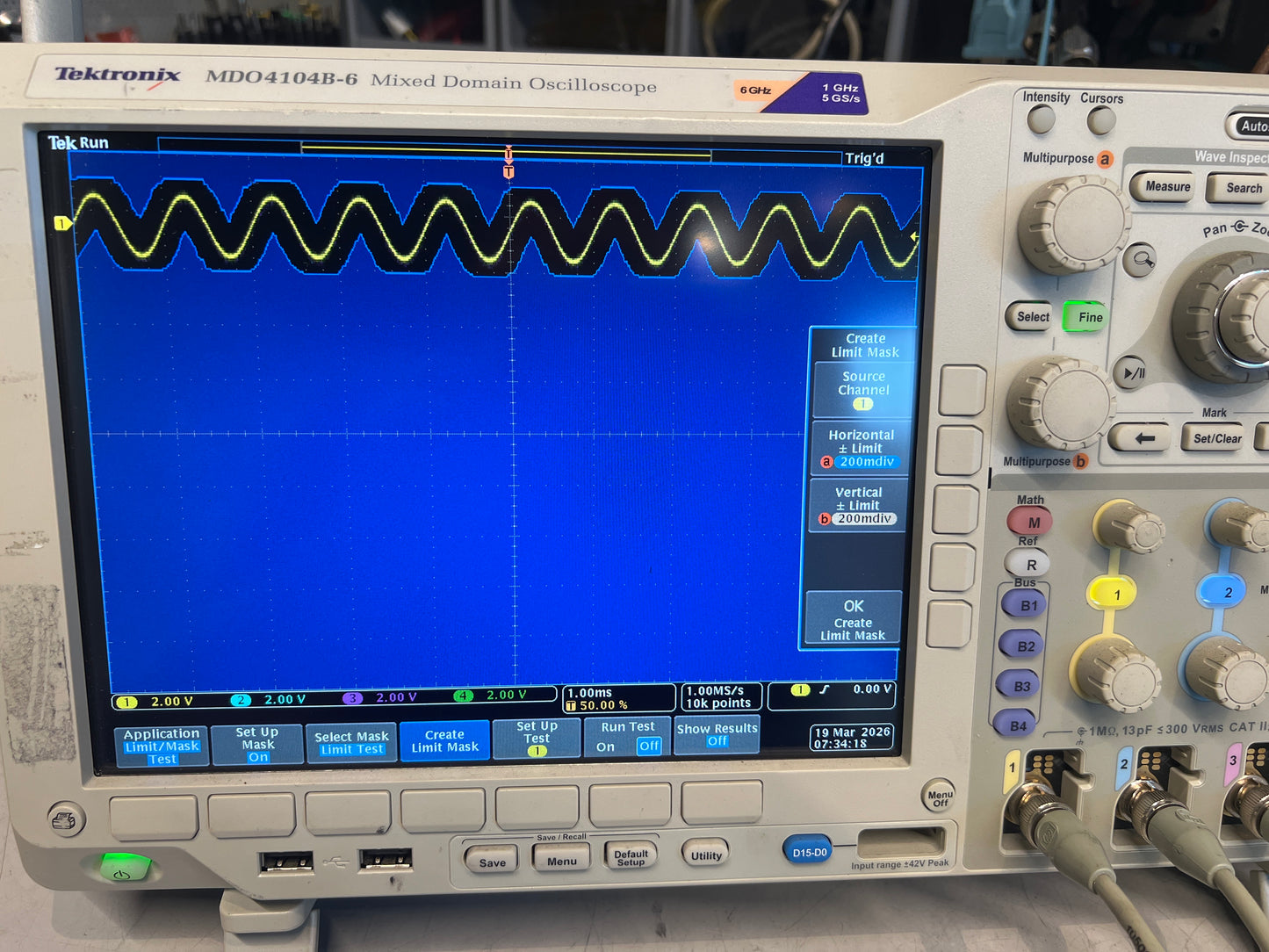
Task: Open the Source Channel selector
Action: pyautogui.click(x=863, y=390)
